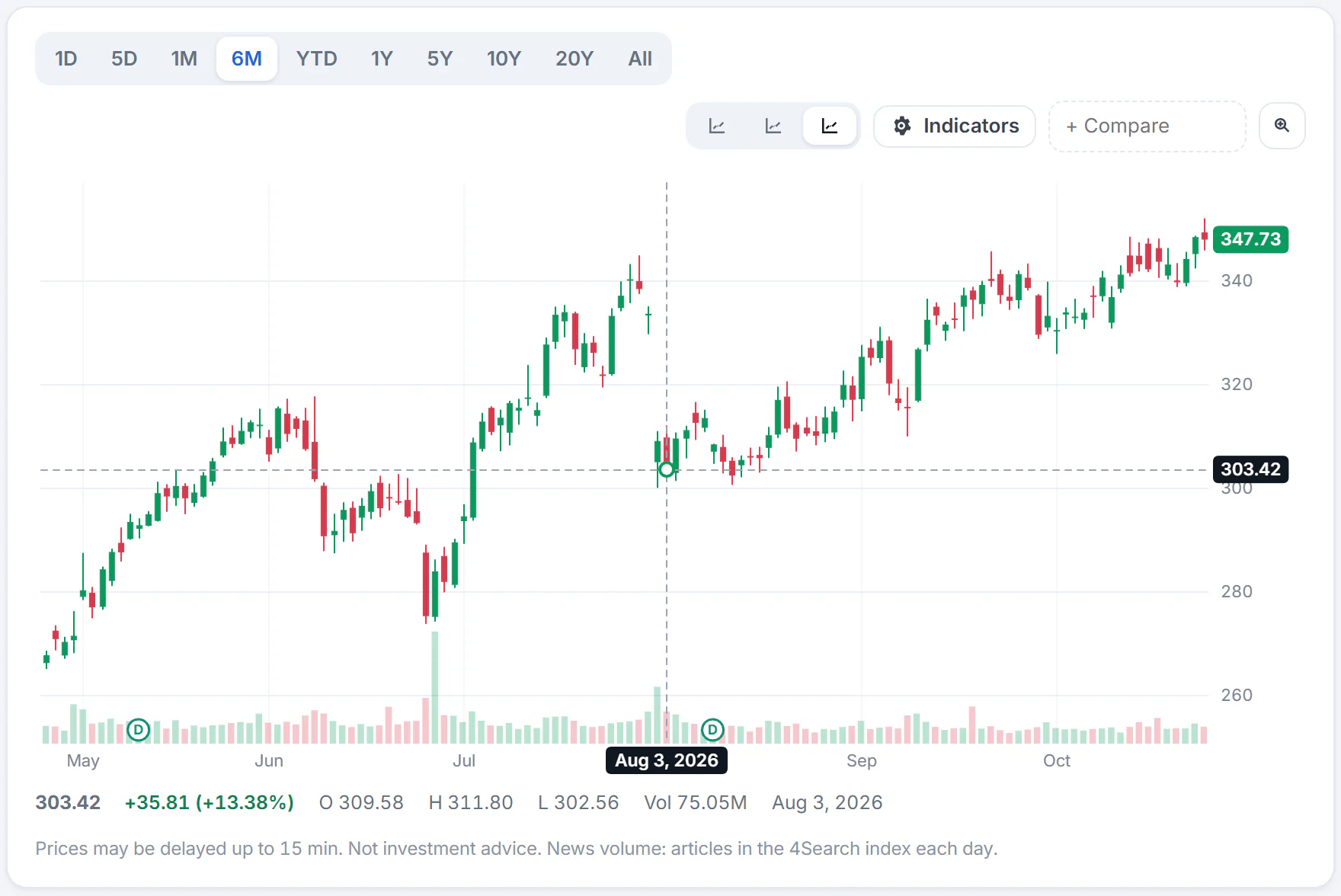
Task: Switch to the 10Y range
Action: (x=504, y=59)
